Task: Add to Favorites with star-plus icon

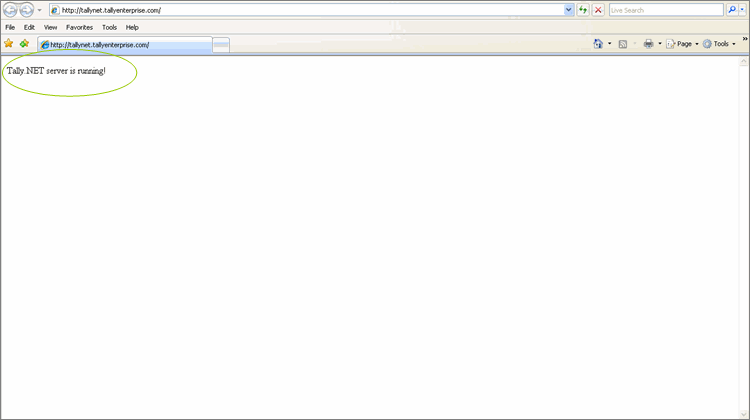Action: [x=24, y=44]
